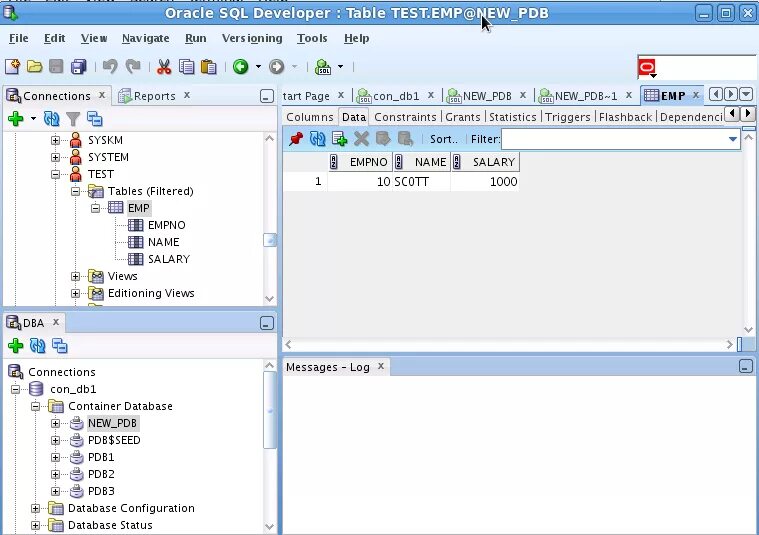Click the Connections panel schema browser icon

tap(94, 118)
